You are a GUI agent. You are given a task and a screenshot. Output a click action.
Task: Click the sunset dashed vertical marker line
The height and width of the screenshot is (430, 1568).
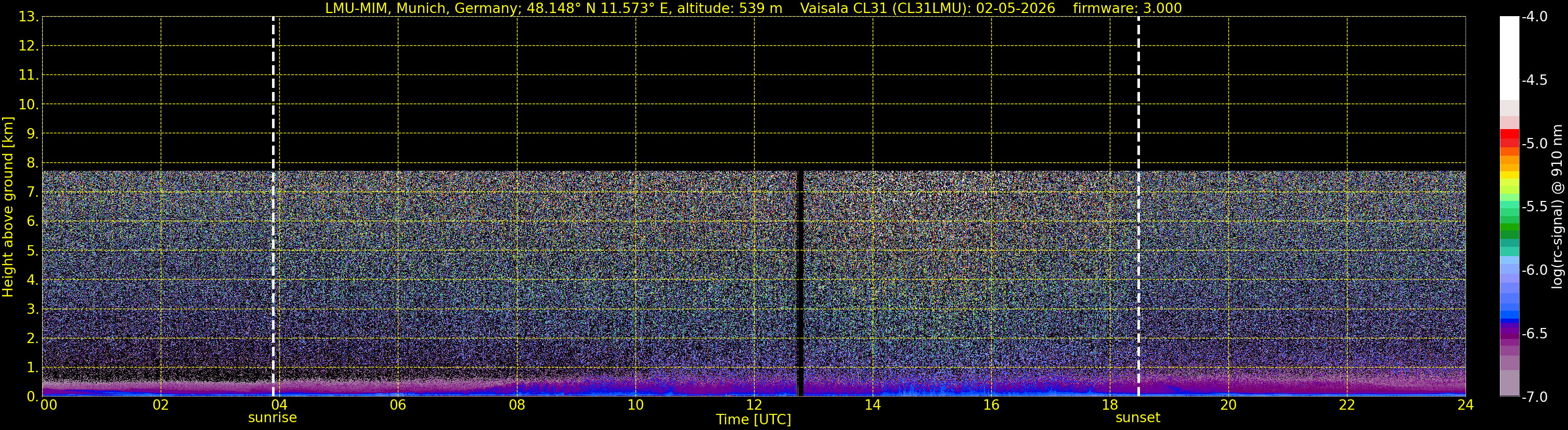(1138, 207)
